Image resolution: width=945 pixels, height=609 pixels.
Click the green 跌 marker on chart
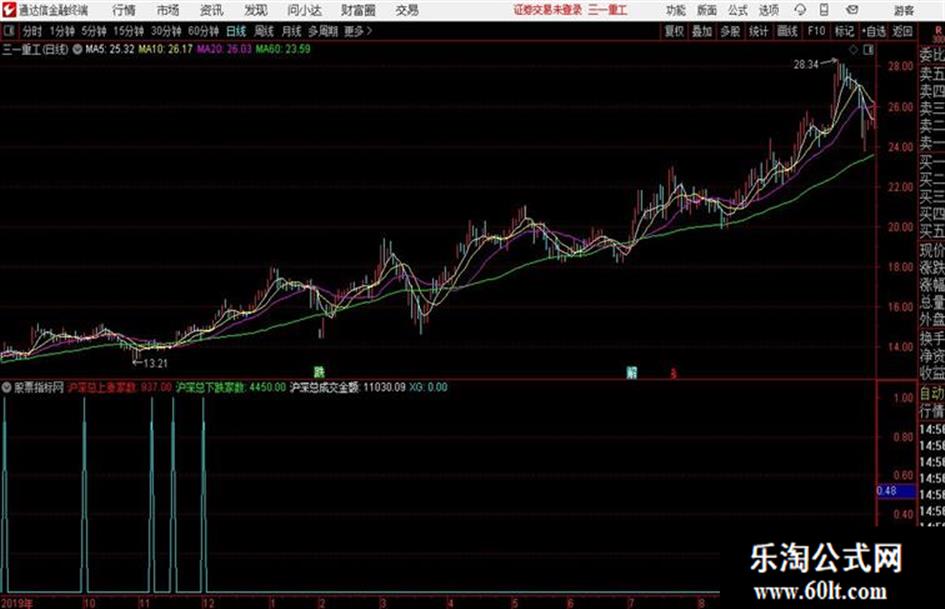(319, 372)
